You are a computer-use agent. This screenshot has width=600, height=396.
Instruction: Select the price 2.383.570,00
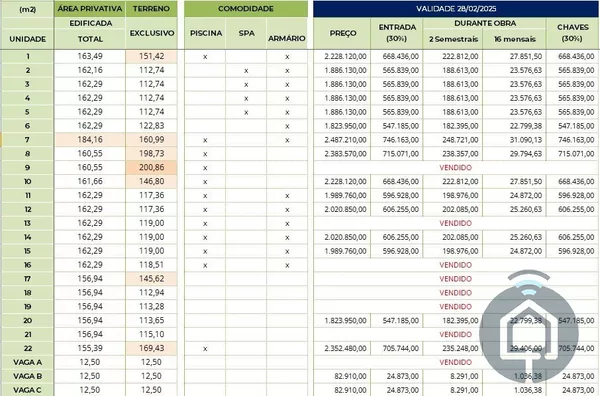pos(345,154)
